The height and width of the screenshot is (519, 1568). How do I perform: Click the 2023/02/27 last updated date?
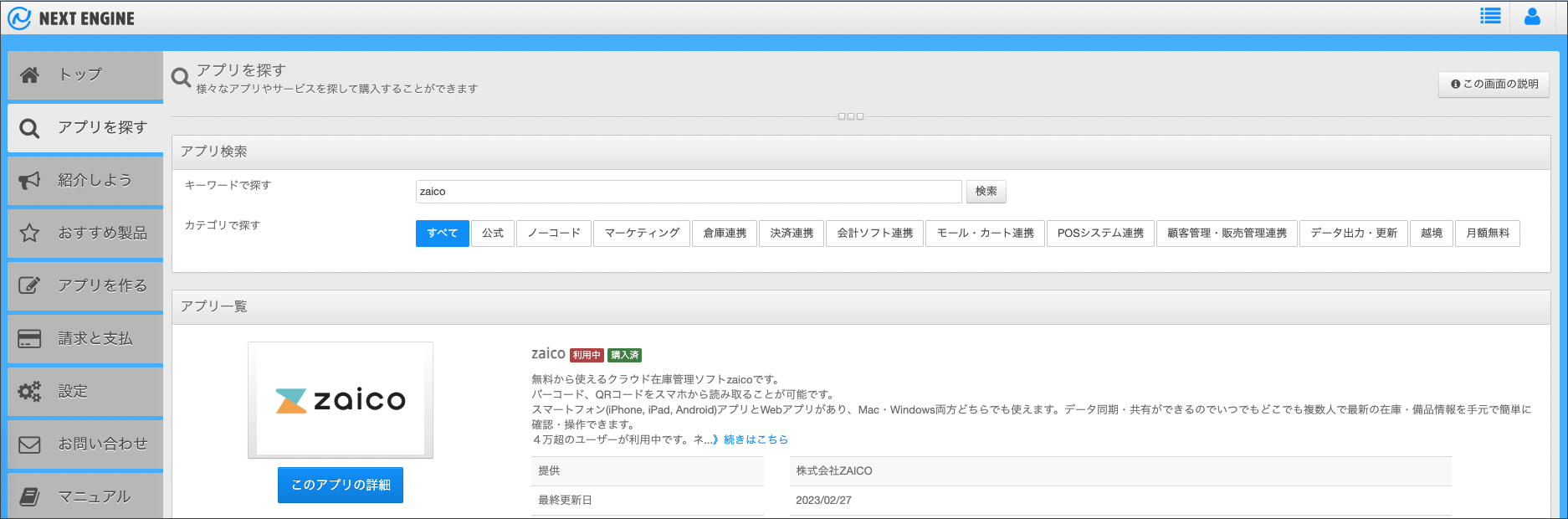click(x=823, y=501)
